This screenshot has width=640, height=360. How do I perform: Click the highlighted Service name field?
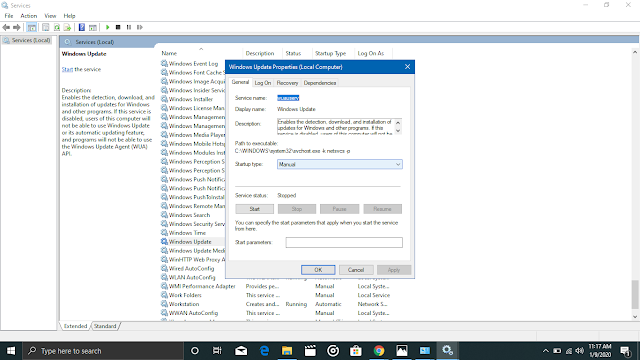(288, 98)
